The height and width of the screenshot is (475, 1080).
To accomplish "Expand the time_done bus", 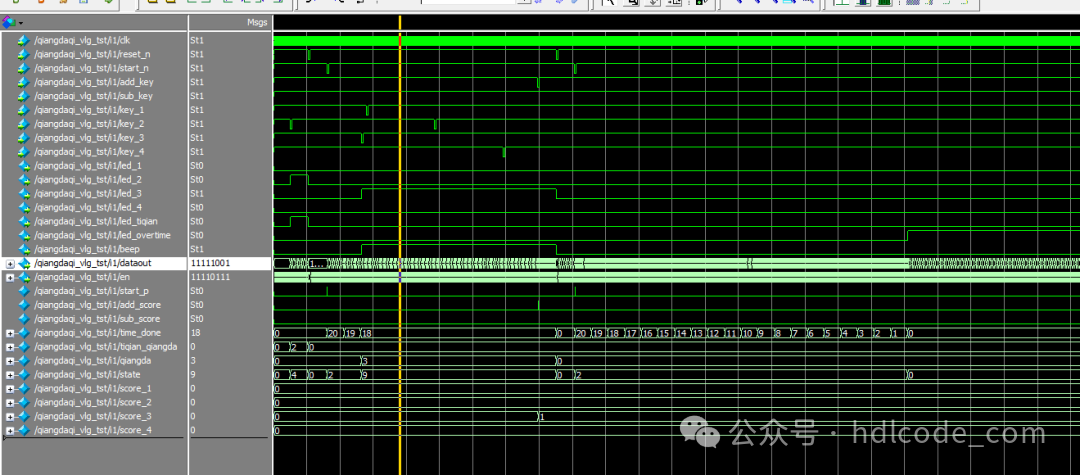I will coord(10,333).
